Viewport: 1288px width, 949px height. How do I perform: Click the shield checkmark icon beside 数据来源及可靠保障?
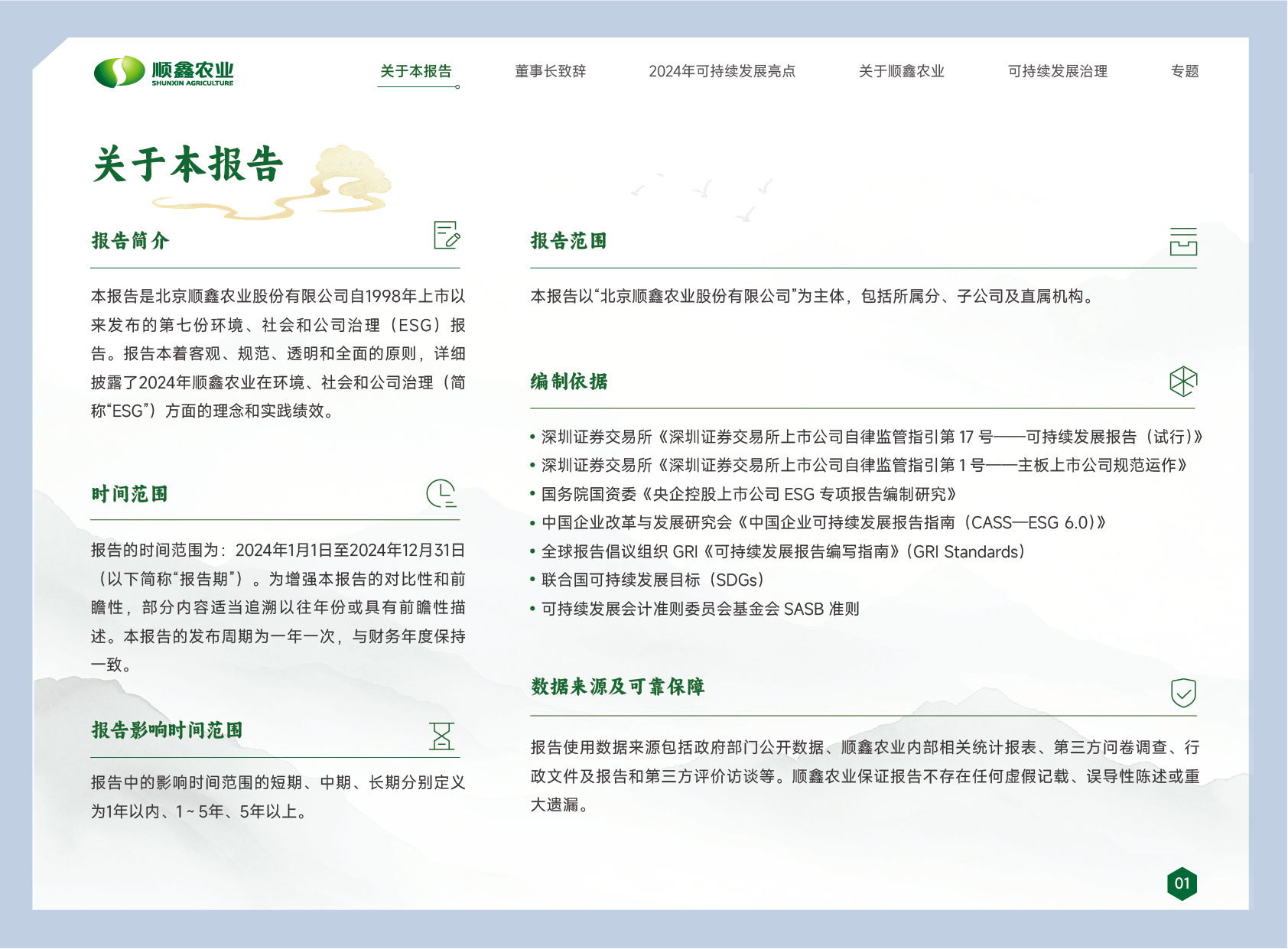coord(1183,693)
